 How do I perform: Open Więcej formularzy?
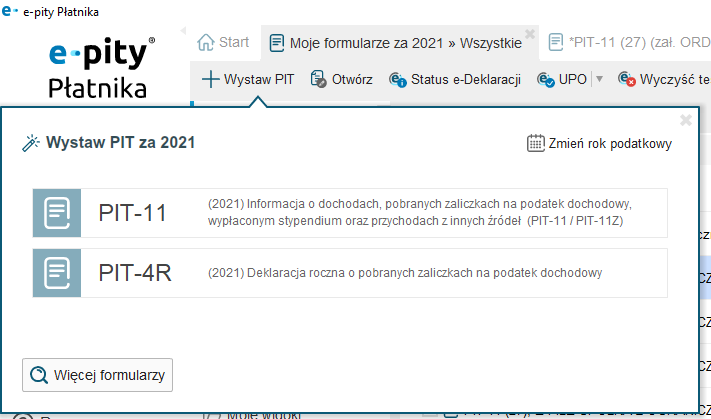point(97,375)
